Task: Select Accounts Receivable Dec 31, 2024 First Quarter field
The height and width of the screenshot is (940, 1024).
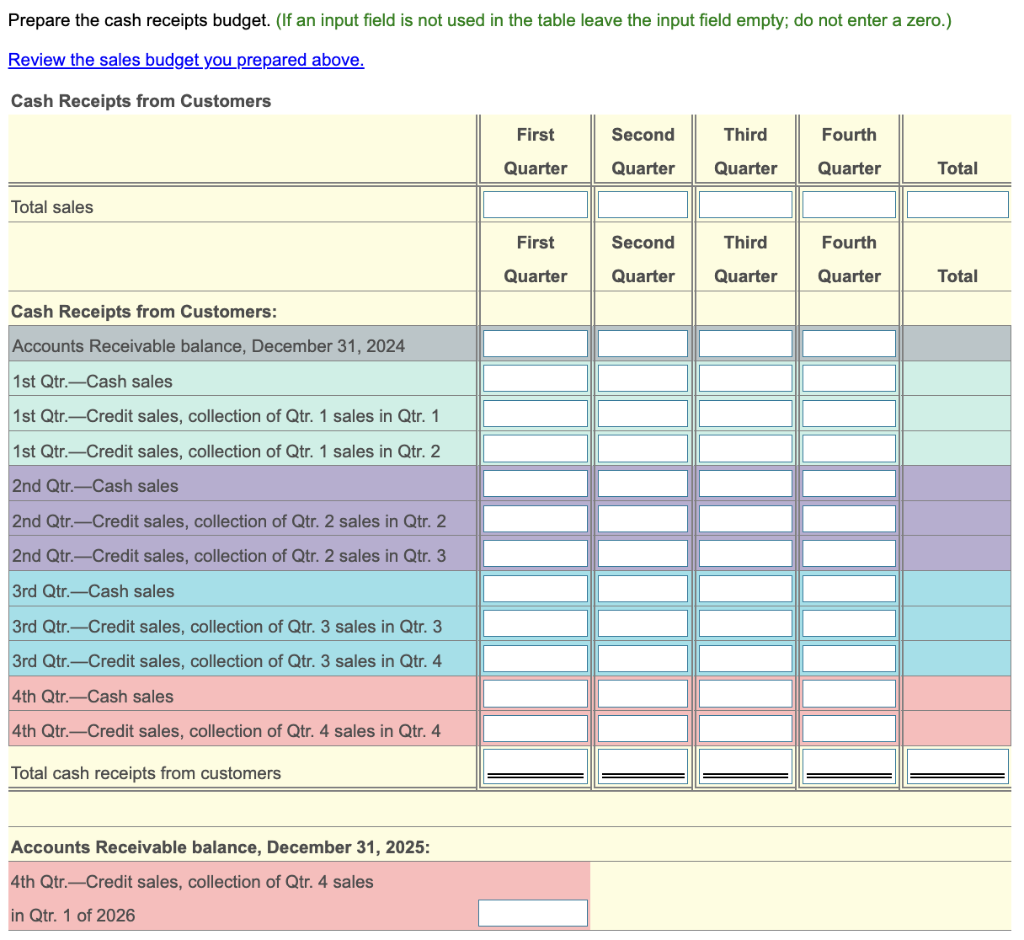Action: coord(535,344)
